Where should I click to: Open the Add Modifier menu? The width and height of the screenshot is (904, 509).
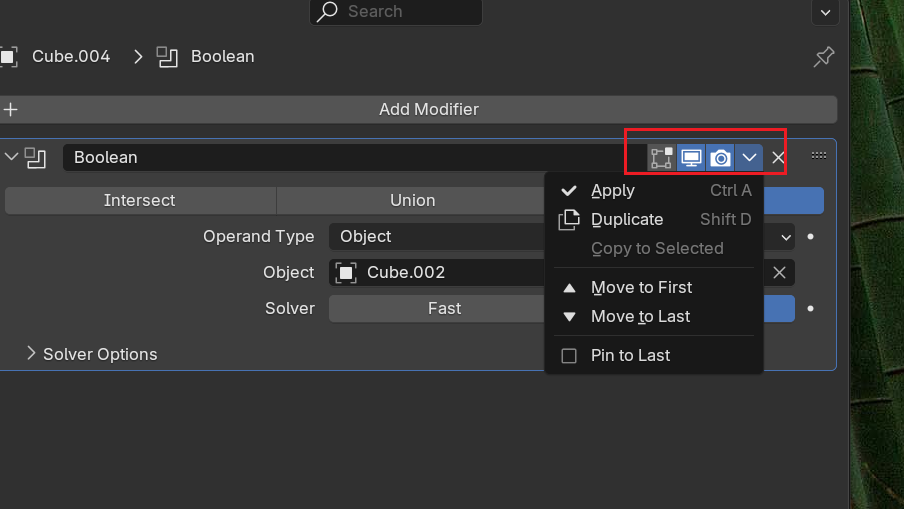click(419, 110)
